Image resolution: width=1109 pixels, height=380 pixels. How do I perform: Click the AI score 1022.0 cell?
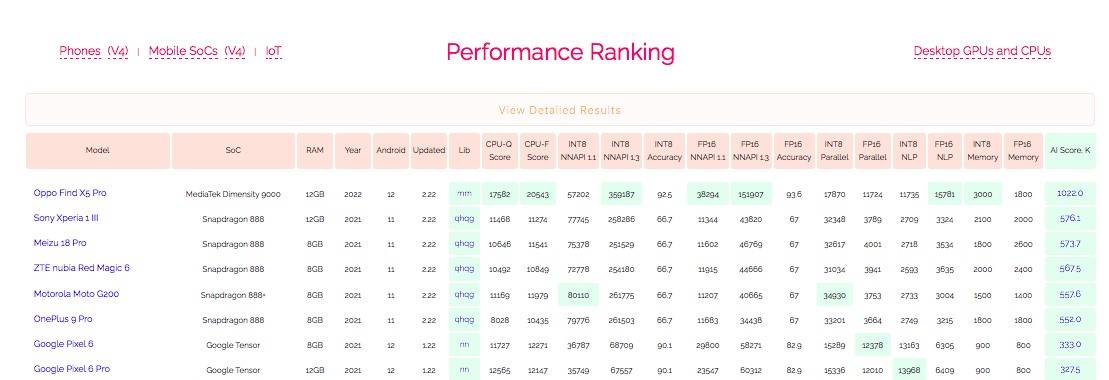tap(1069, 193)
